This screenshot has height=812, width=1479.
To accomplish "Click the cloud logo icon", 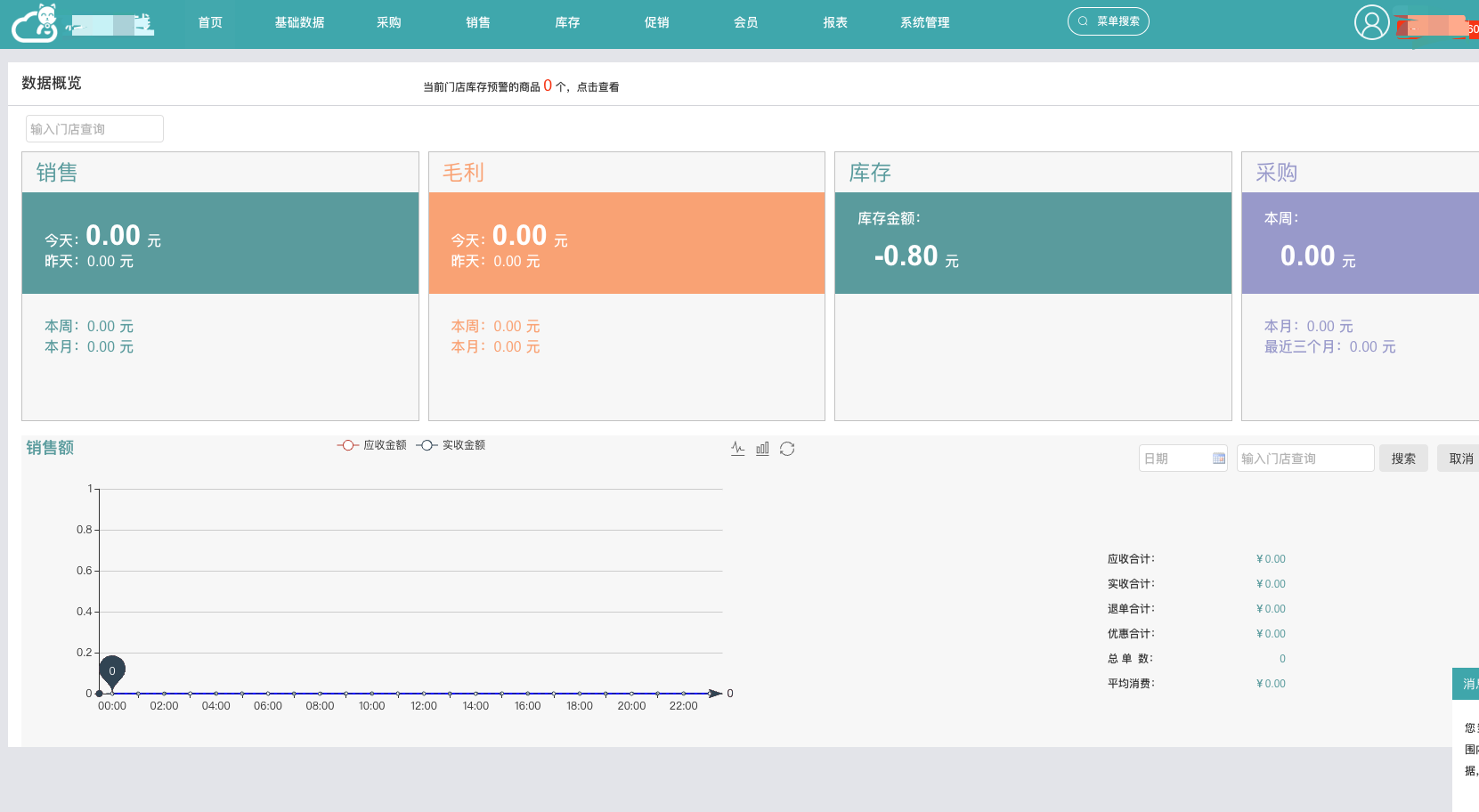I will point(35,23).
